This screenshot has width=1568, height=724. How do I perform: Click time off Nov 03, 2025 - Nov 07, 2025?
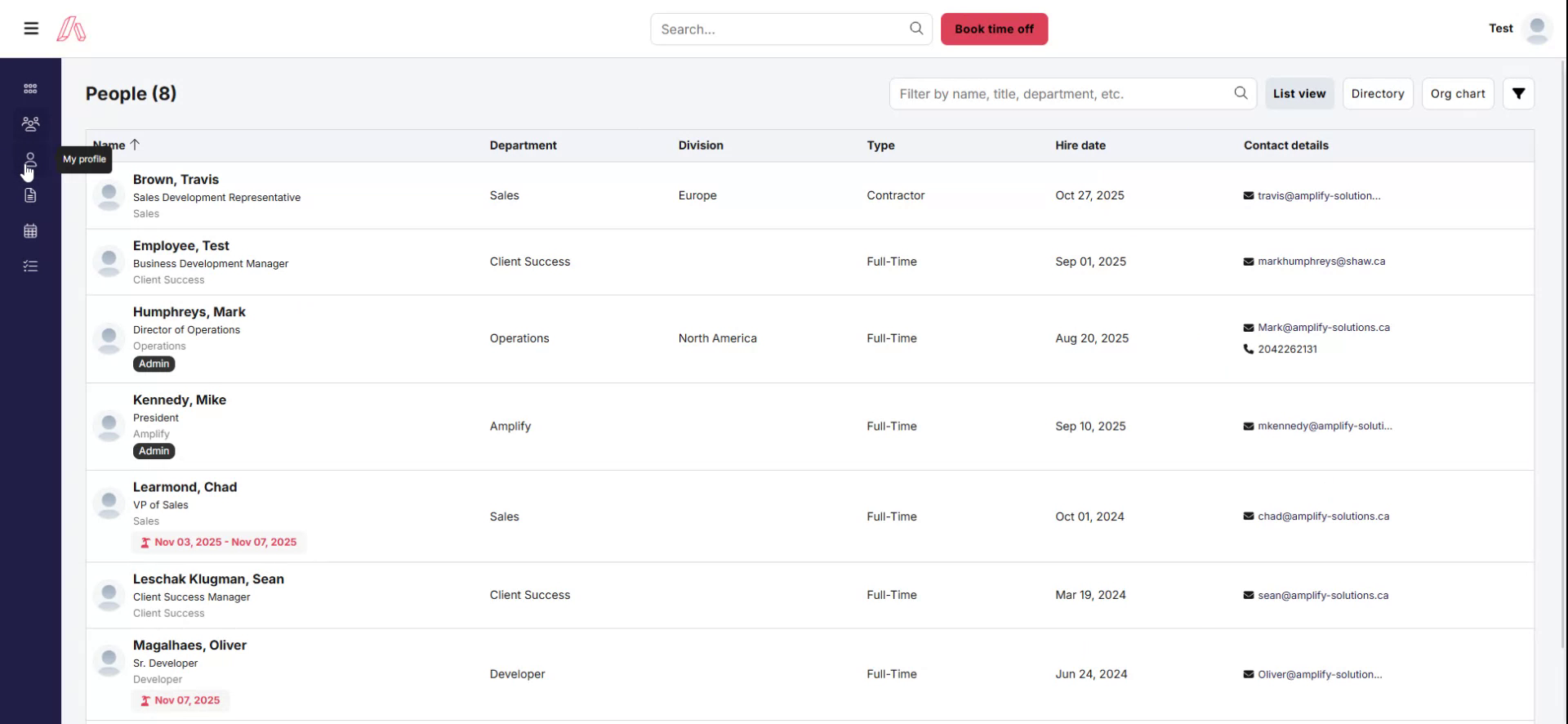(x=219, y=543)
